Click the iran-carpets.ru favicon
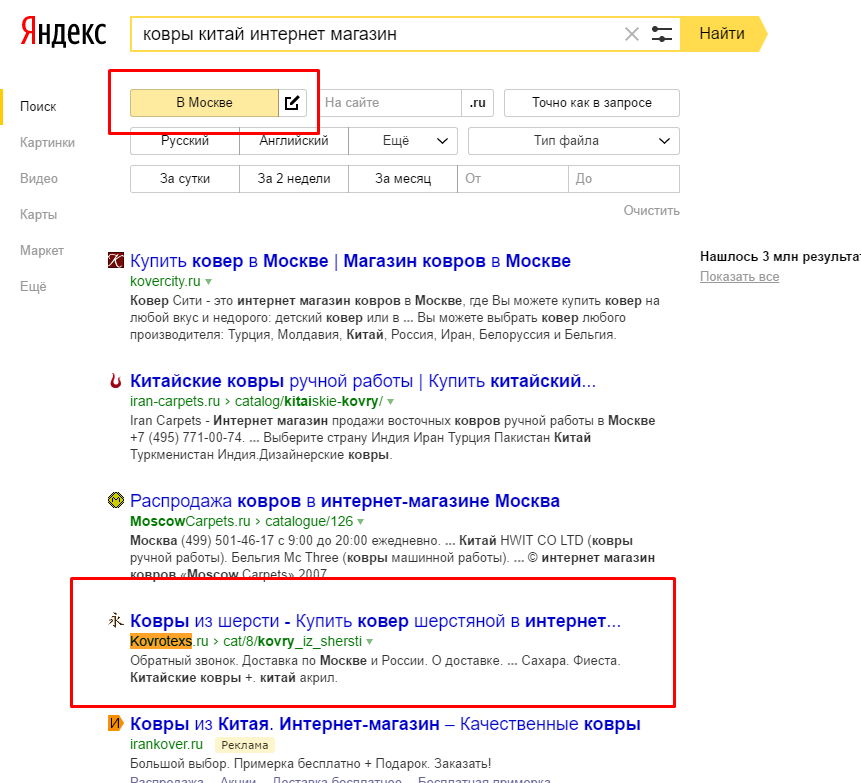This screenshot has width=861, height=783. (116, 380)
